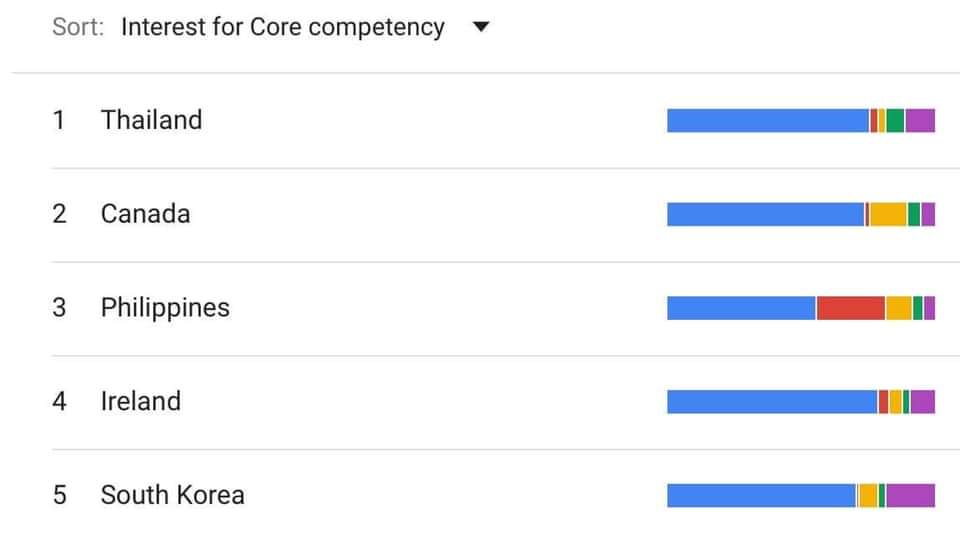Click the yellow segment of South Korea's bar
Viewport: 960px width, 534px height.
(868, 495)
